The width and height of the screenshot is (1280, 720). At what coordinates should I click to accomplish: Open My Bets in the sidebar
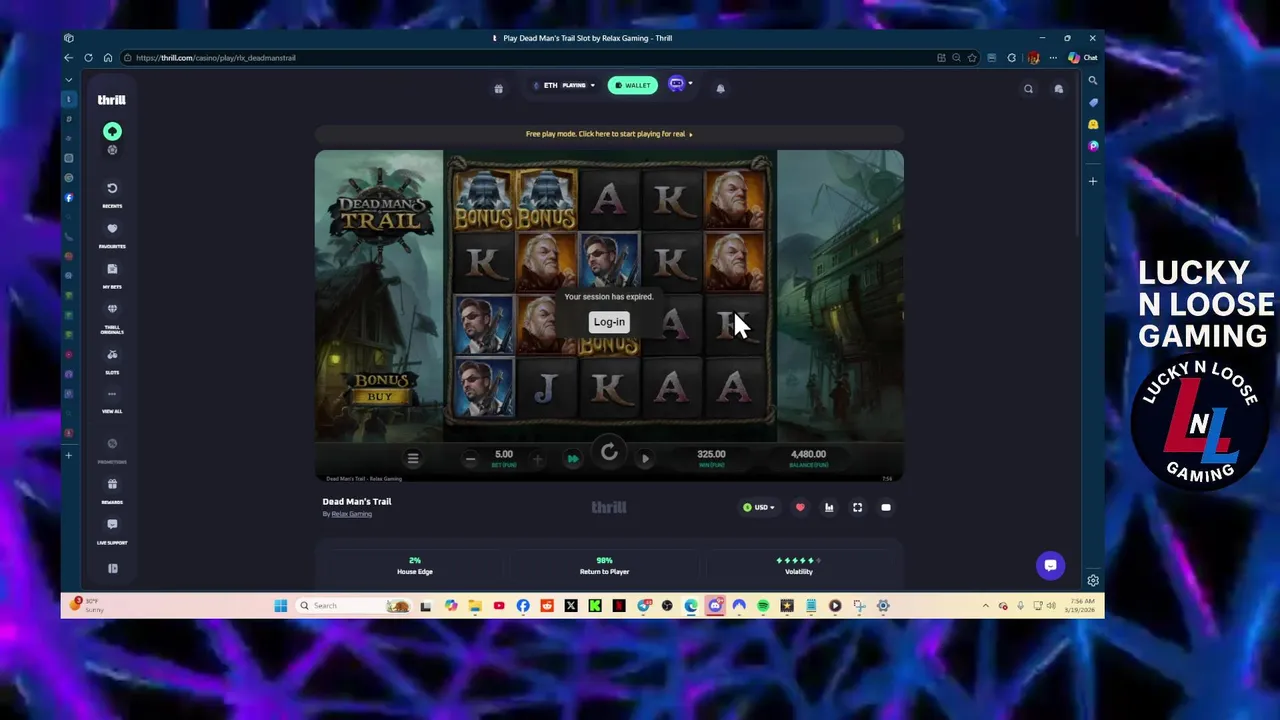[112, 273]
